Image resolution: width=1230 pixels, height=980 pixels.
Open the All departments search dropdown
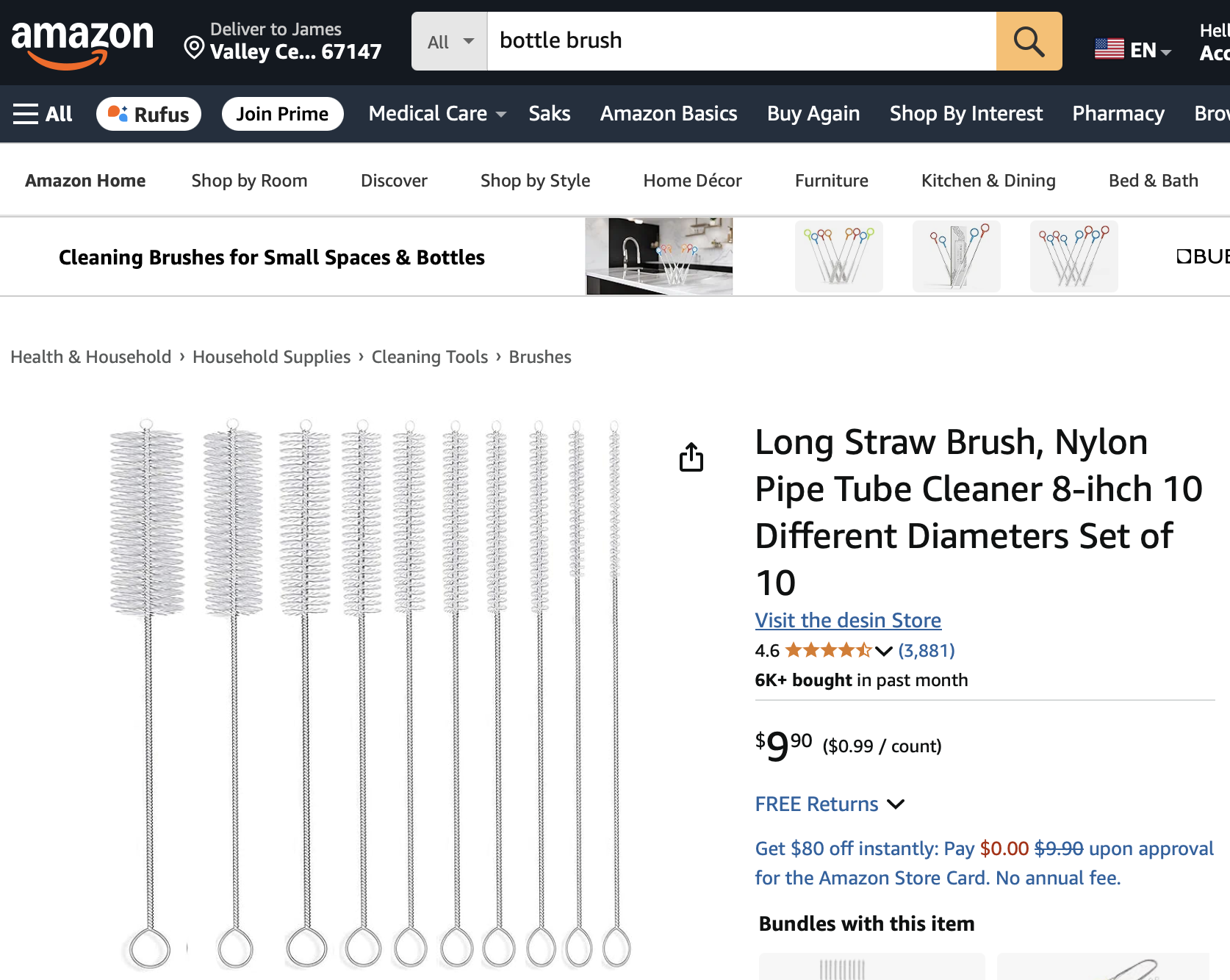[x=450, y=41]
